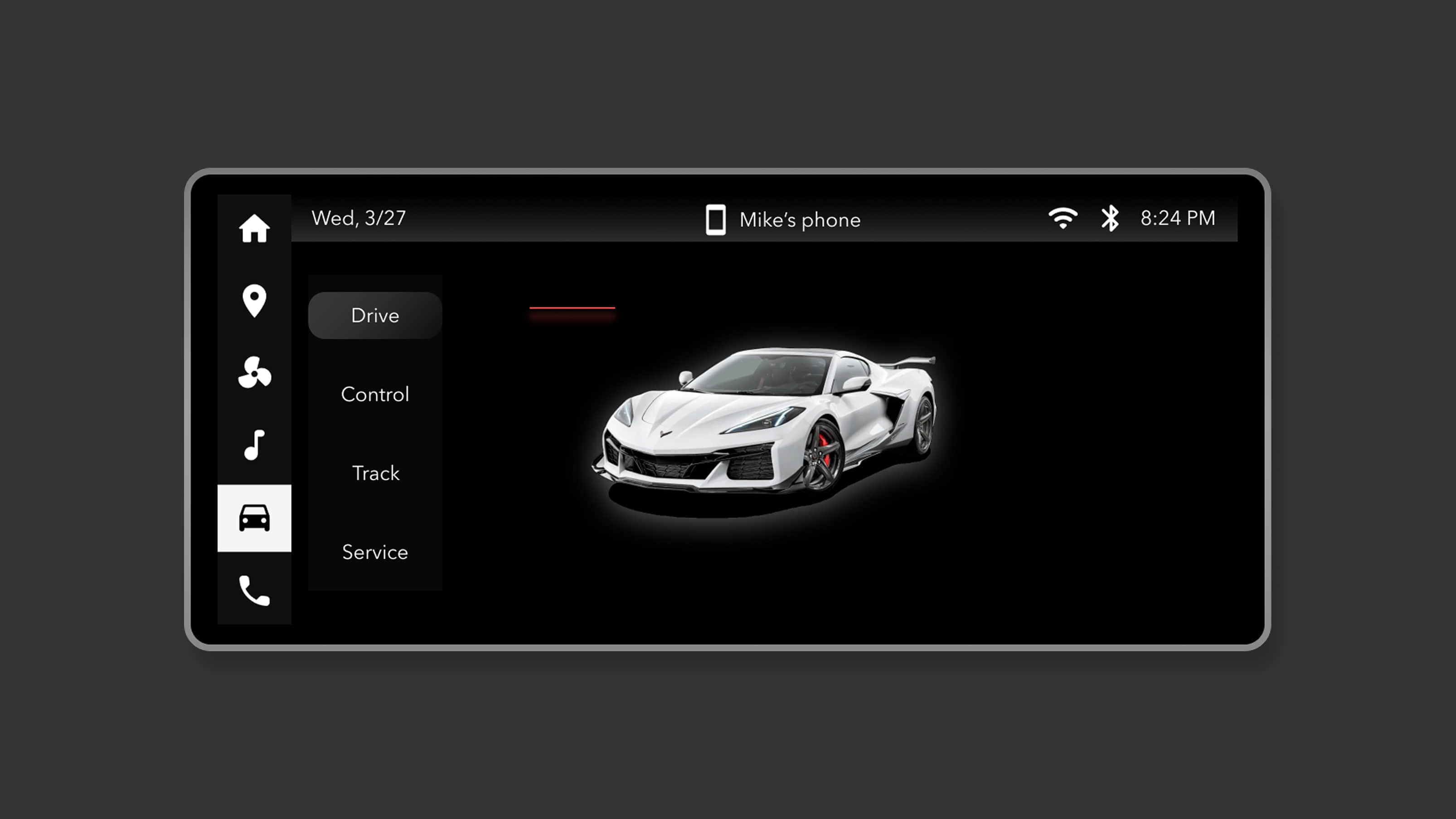Select the Drive tab
Screen dimensions: 1456x819
tap(375, 316)
